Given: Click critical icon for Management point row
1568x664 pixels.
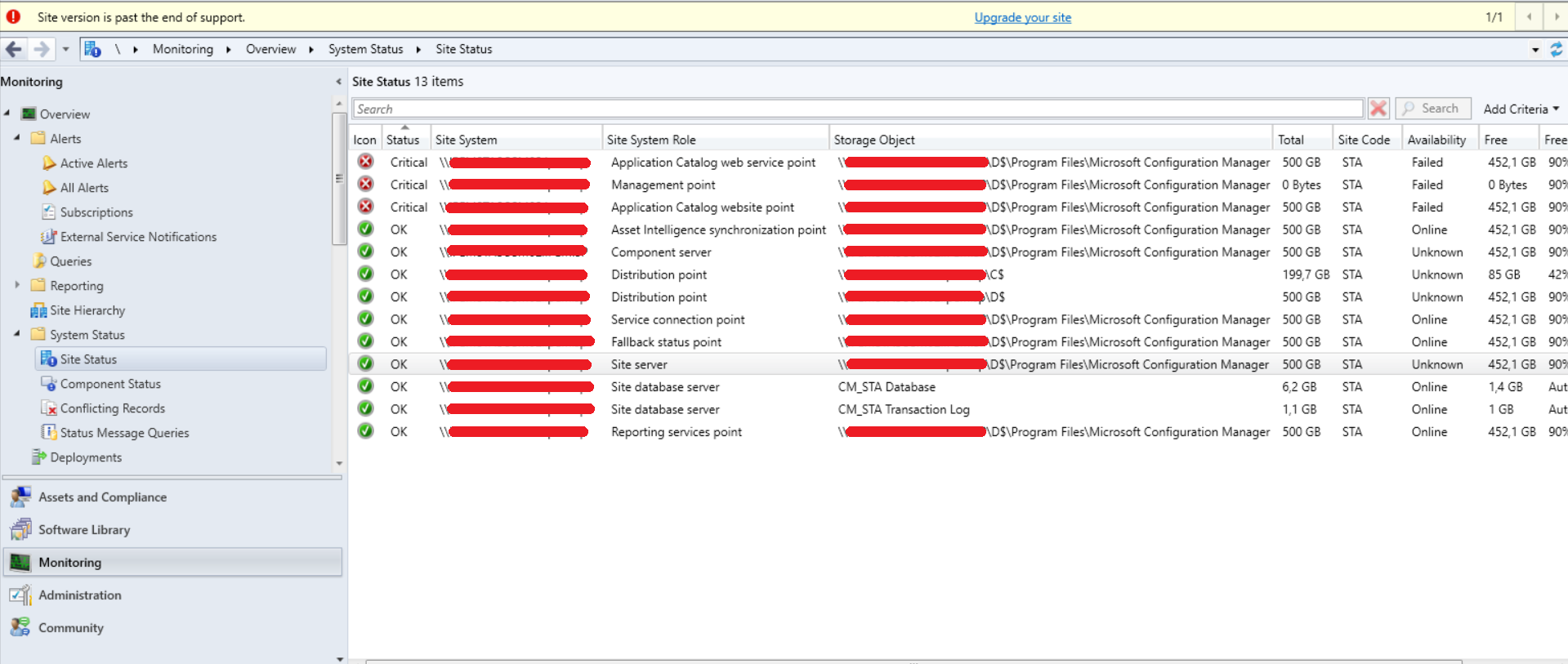Looking at the screenshot, I should click(365, 185).
